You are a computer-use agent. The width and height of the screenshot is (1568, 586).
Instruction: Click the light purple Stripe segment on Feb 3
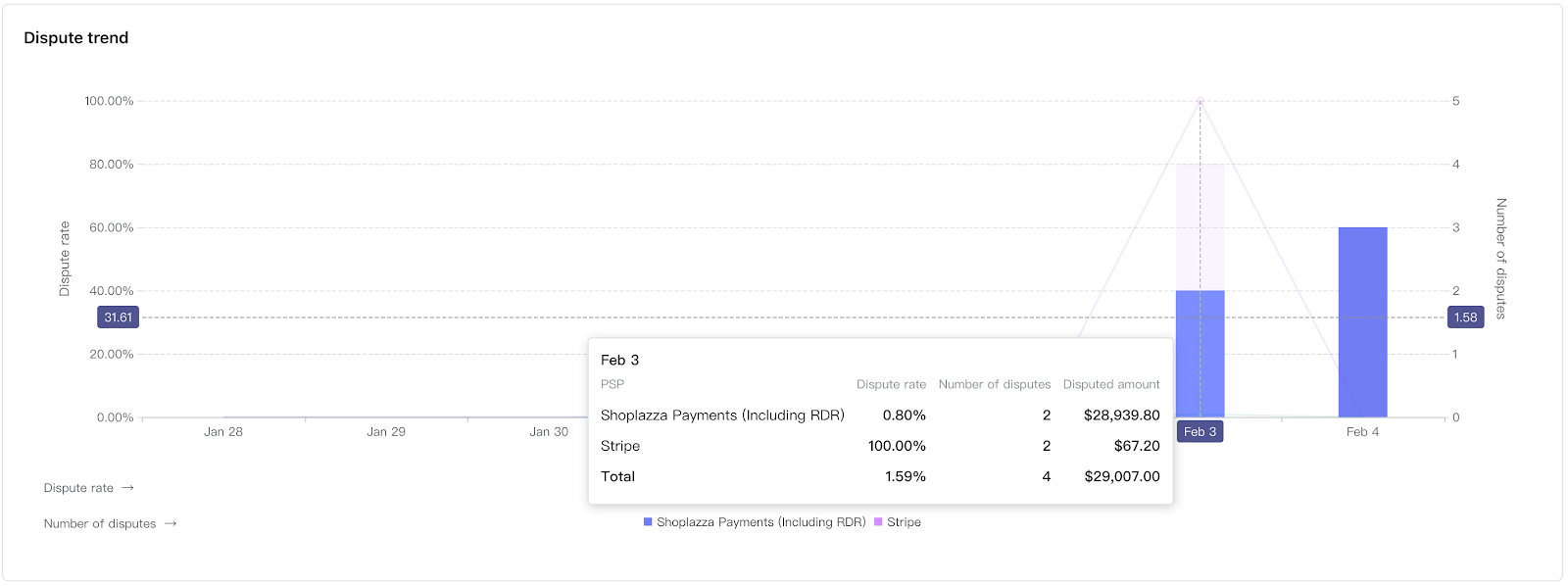coord(1200,227)
